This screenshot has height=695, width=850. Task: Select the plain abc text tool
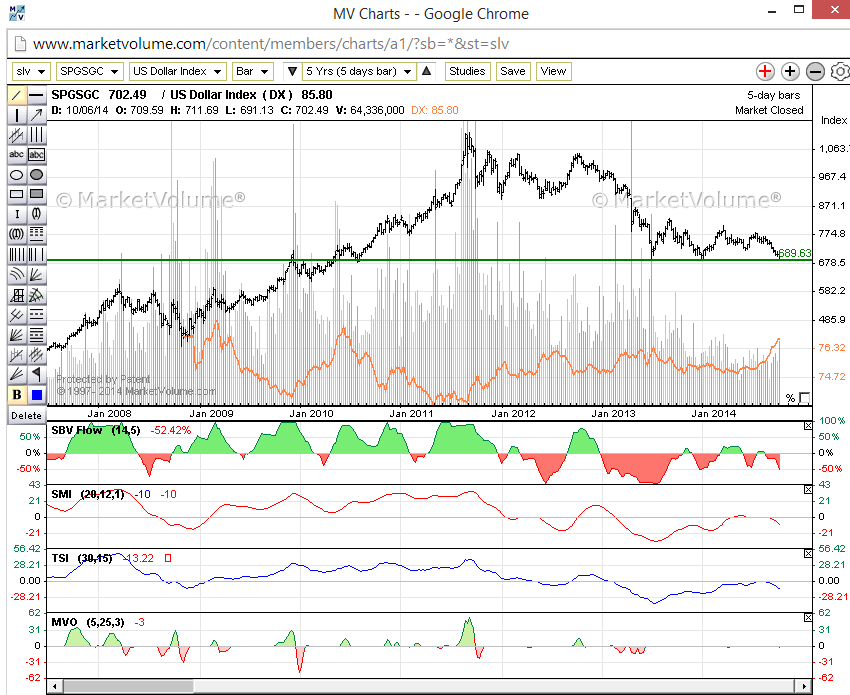tap(16, 155)
